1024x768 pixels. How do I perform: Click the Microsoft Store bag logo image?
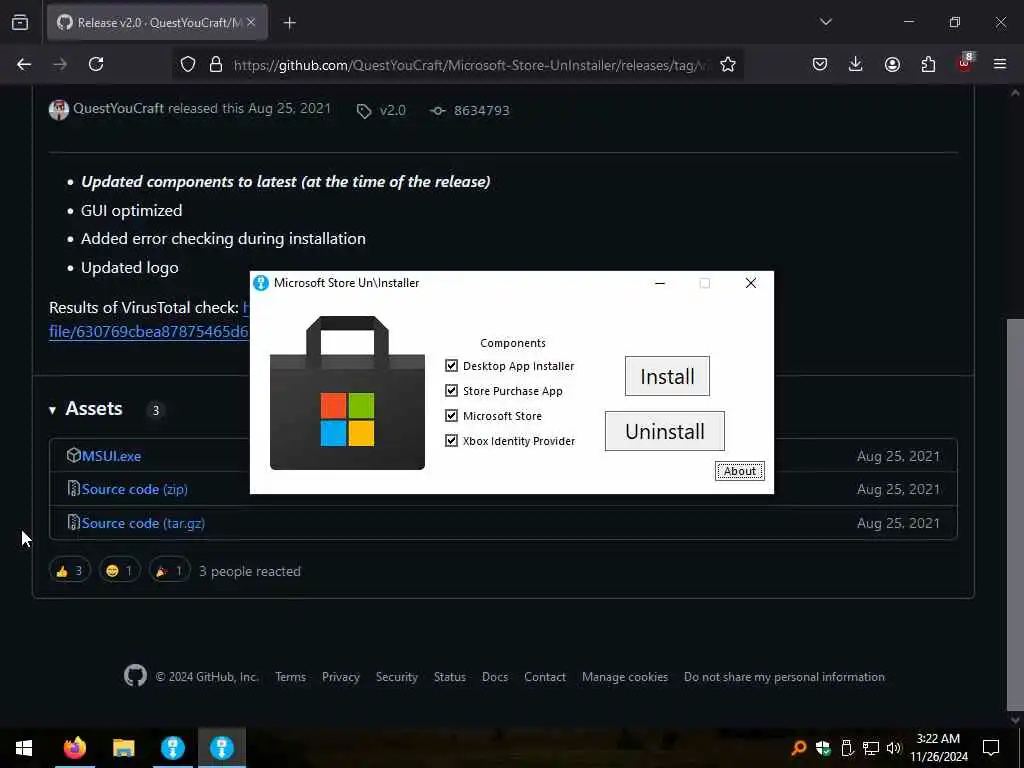pyautogui.click(x=347, y=392)
